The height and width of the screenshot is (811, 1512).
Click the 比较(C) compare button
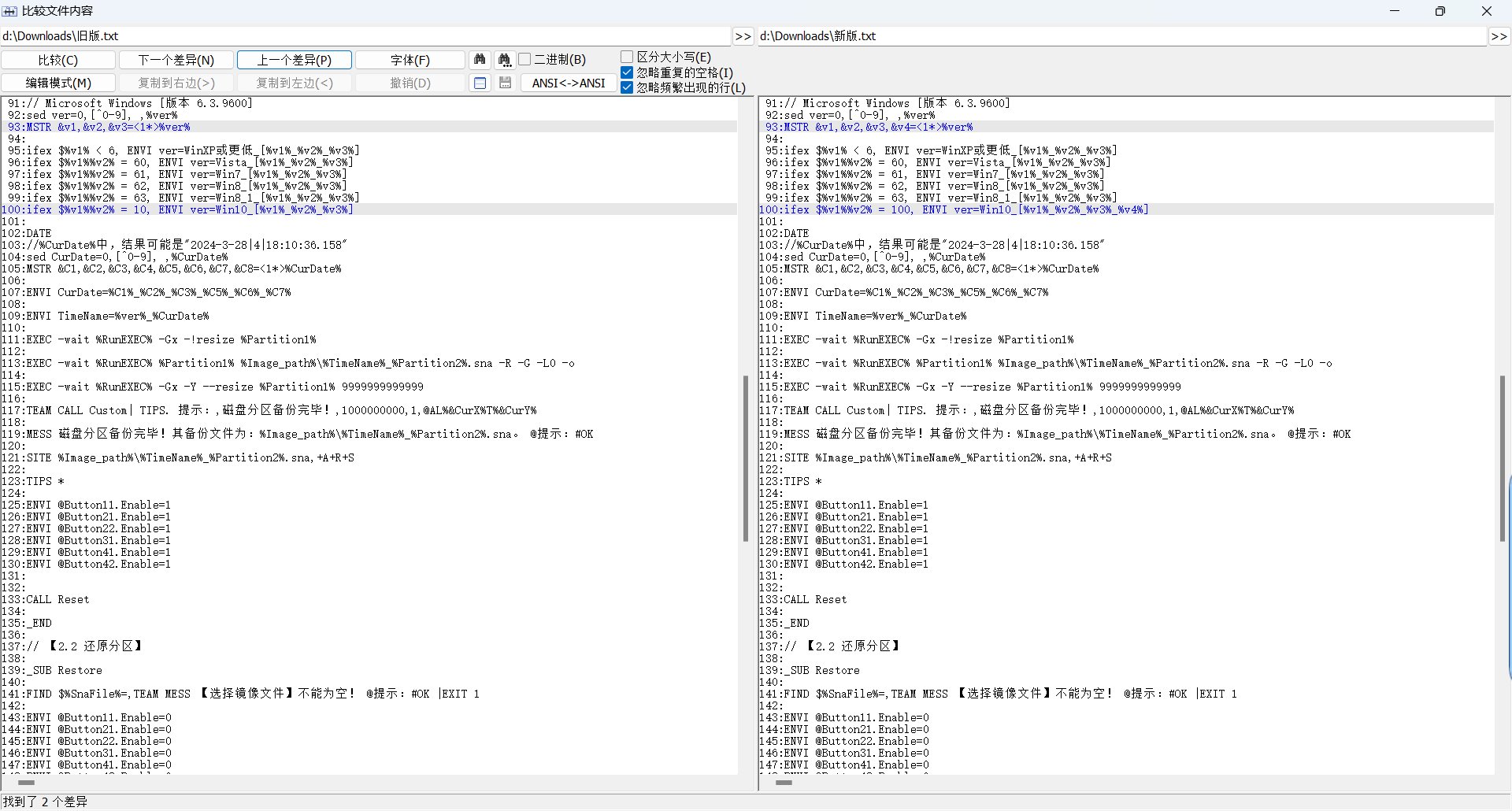[x=58, y=60]
